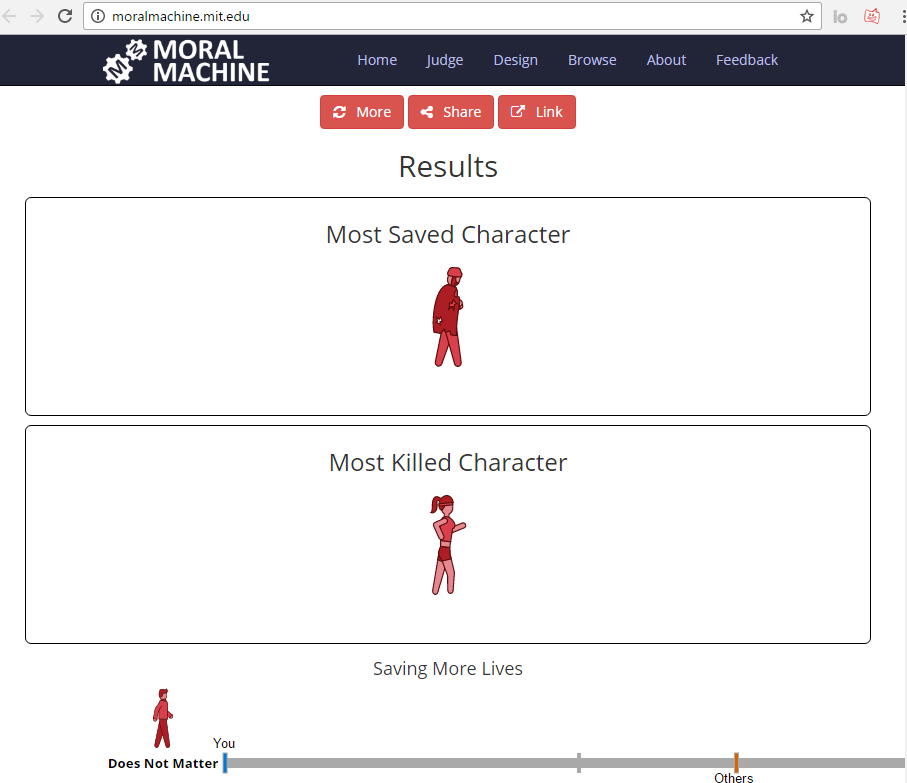Click the Share button
Screen dimensions: 907x783
coord(450,111)
